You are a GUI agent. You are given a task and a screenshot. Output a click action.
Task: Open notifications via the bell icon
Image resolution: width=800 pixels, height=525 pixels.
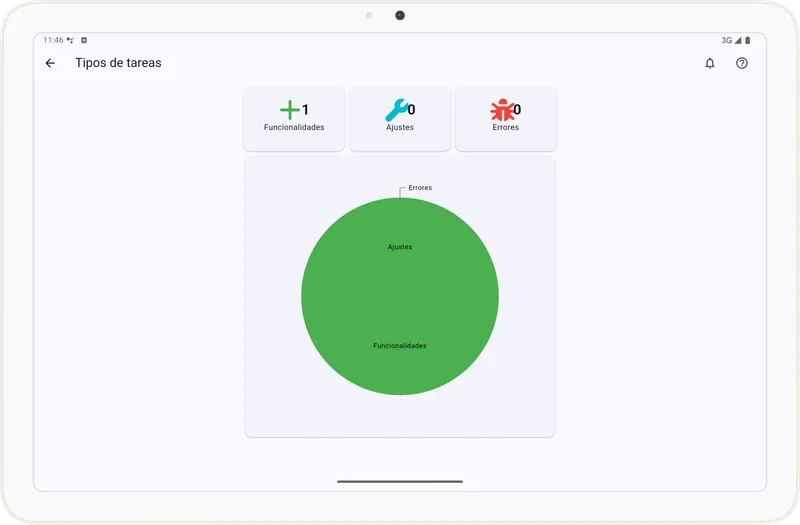[710, 63]
